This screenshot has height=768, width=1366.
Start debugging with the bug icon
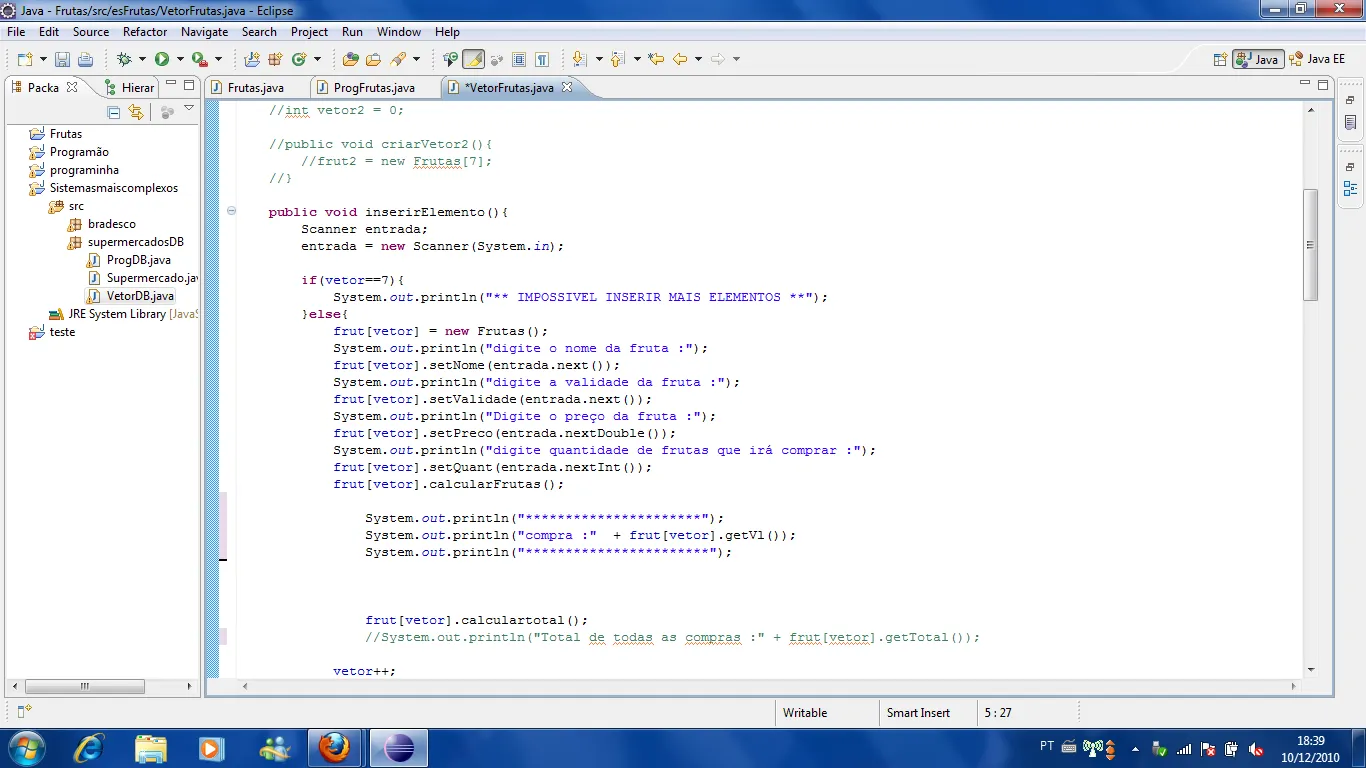(125, 59)
